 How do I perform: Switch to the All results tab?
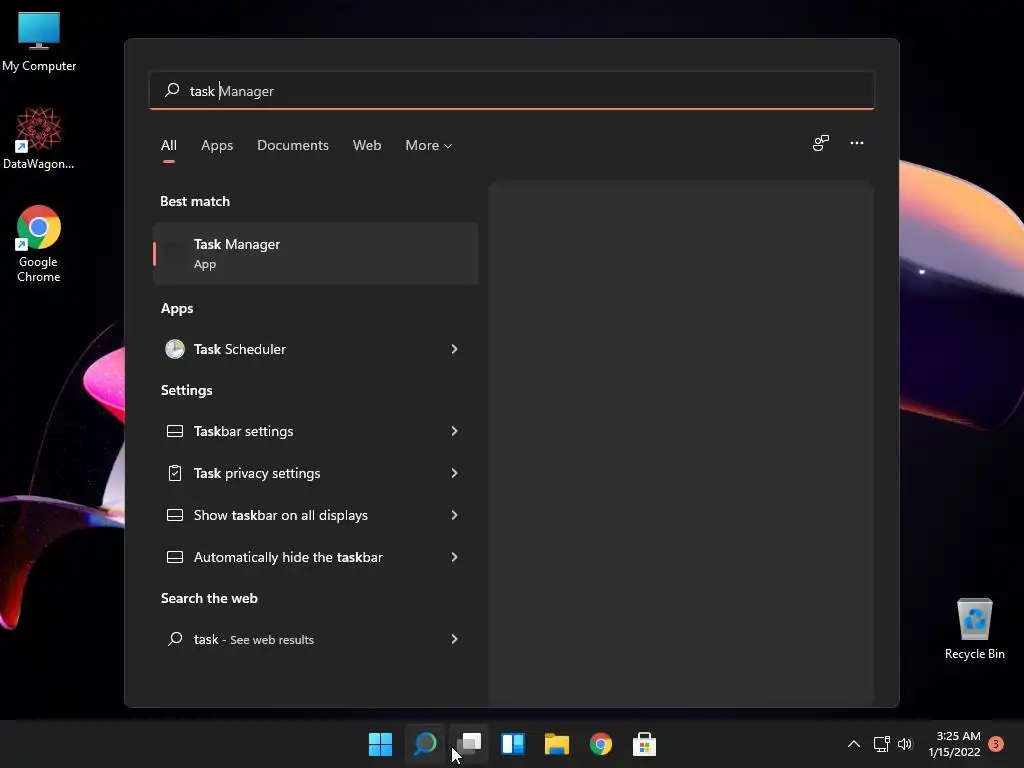click(x=168, y=146)
